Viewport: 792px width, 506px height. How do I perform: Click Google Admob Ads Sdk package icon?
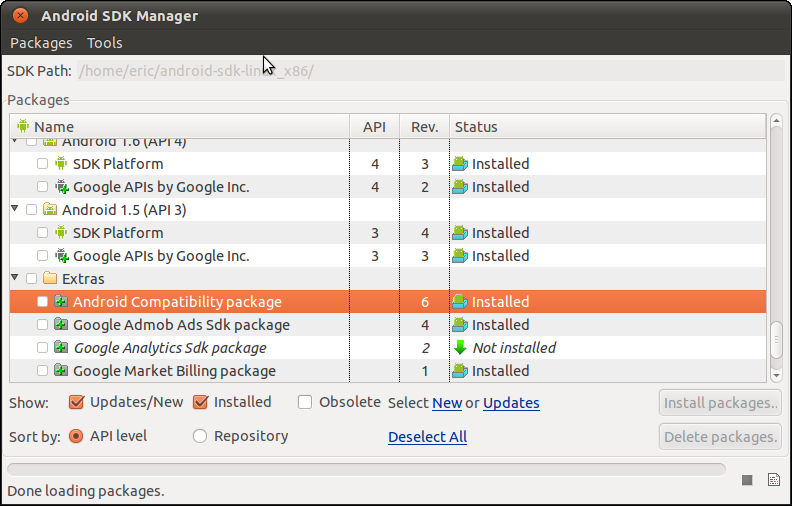pos(61,324)
